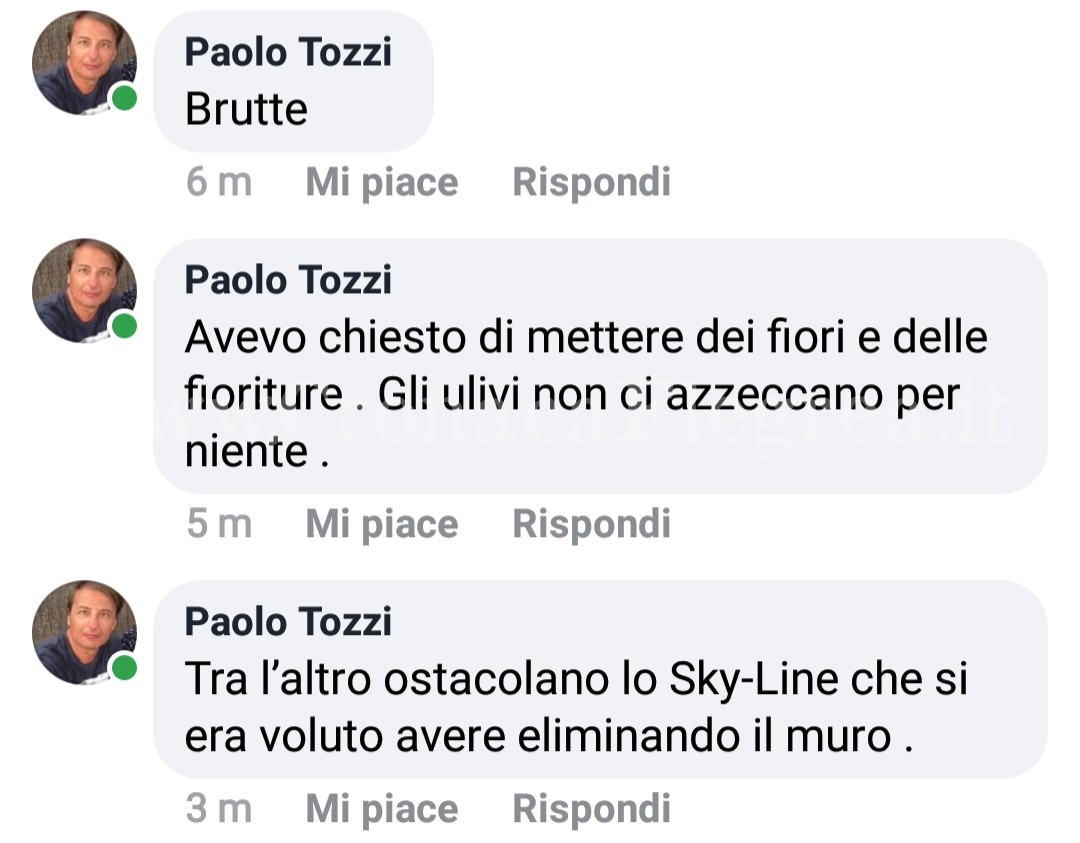Open the avatar next to the "Avevo chiesto" comment
Viewport: 1080px width, 843px height.
click(84, 291)
